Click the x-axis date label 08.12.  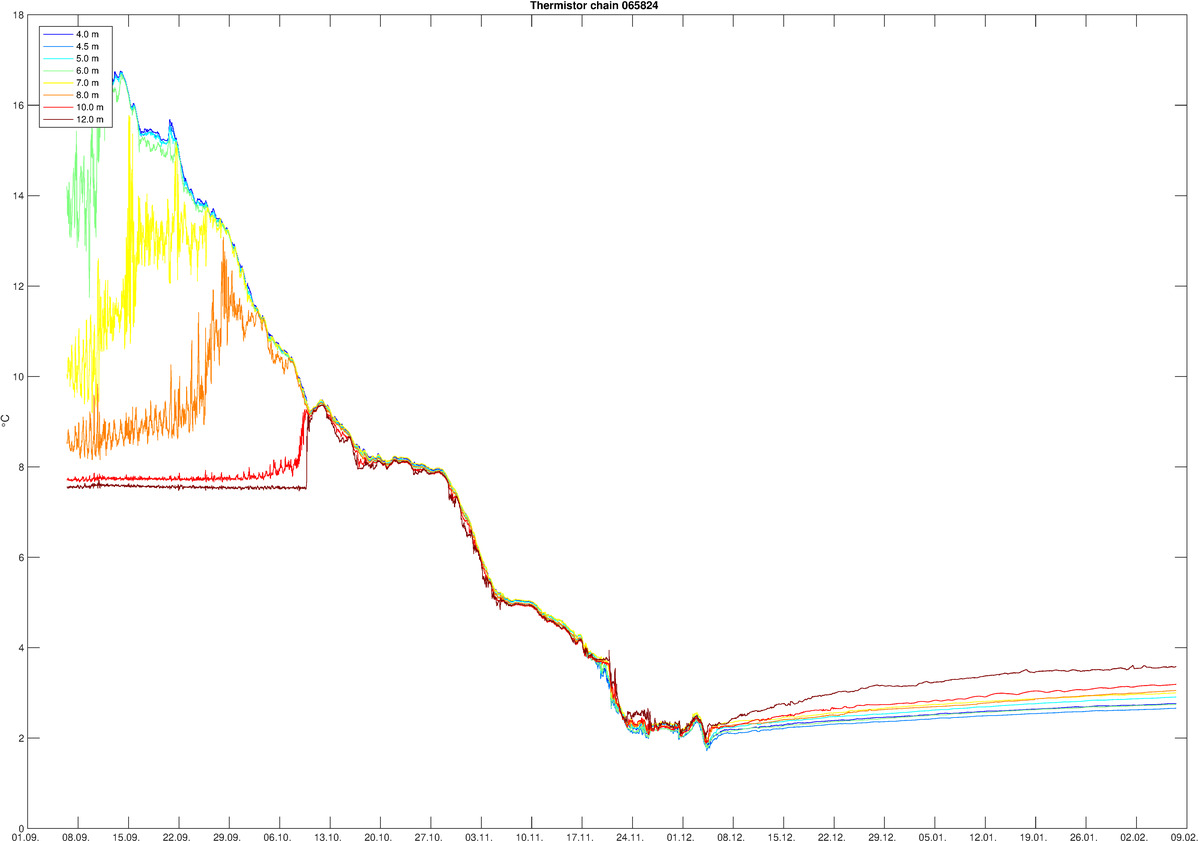click(731, 836)
